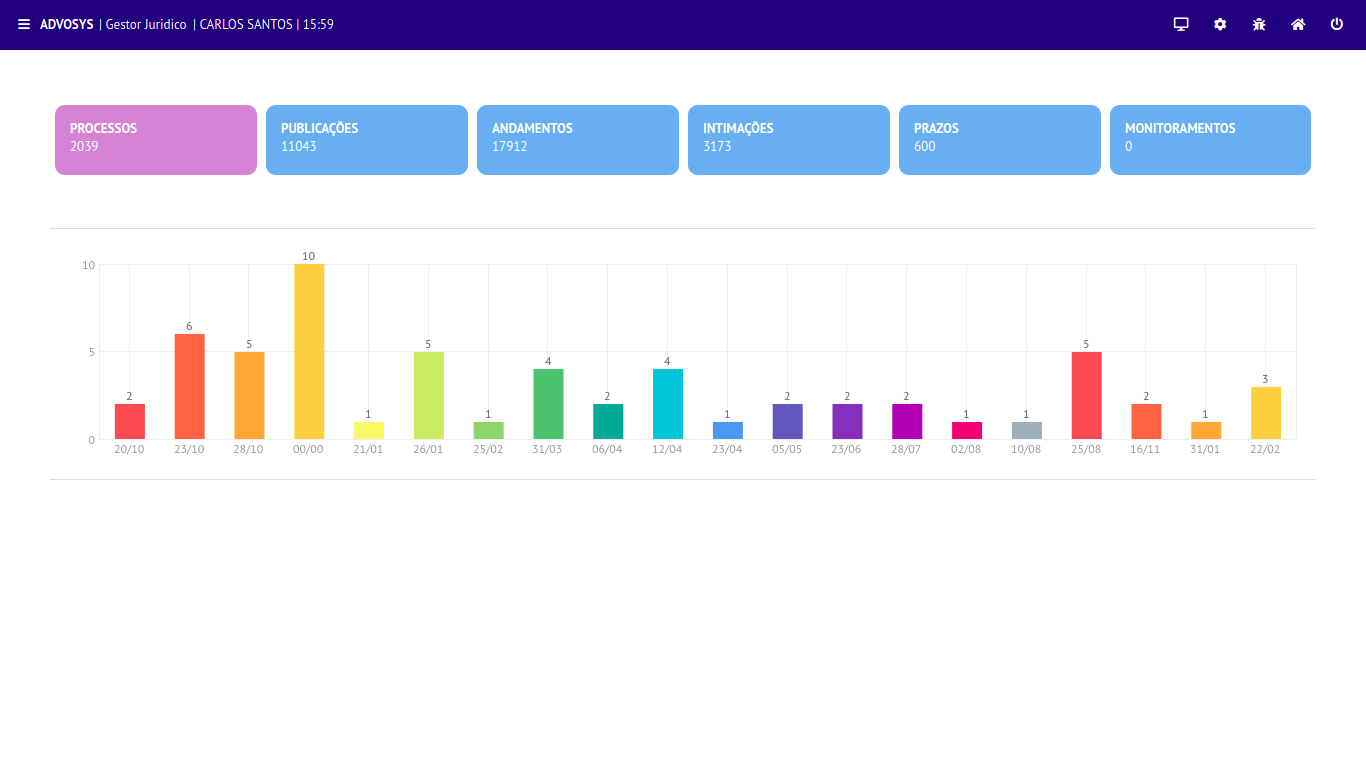Select the Intimações card

(789, 140)
